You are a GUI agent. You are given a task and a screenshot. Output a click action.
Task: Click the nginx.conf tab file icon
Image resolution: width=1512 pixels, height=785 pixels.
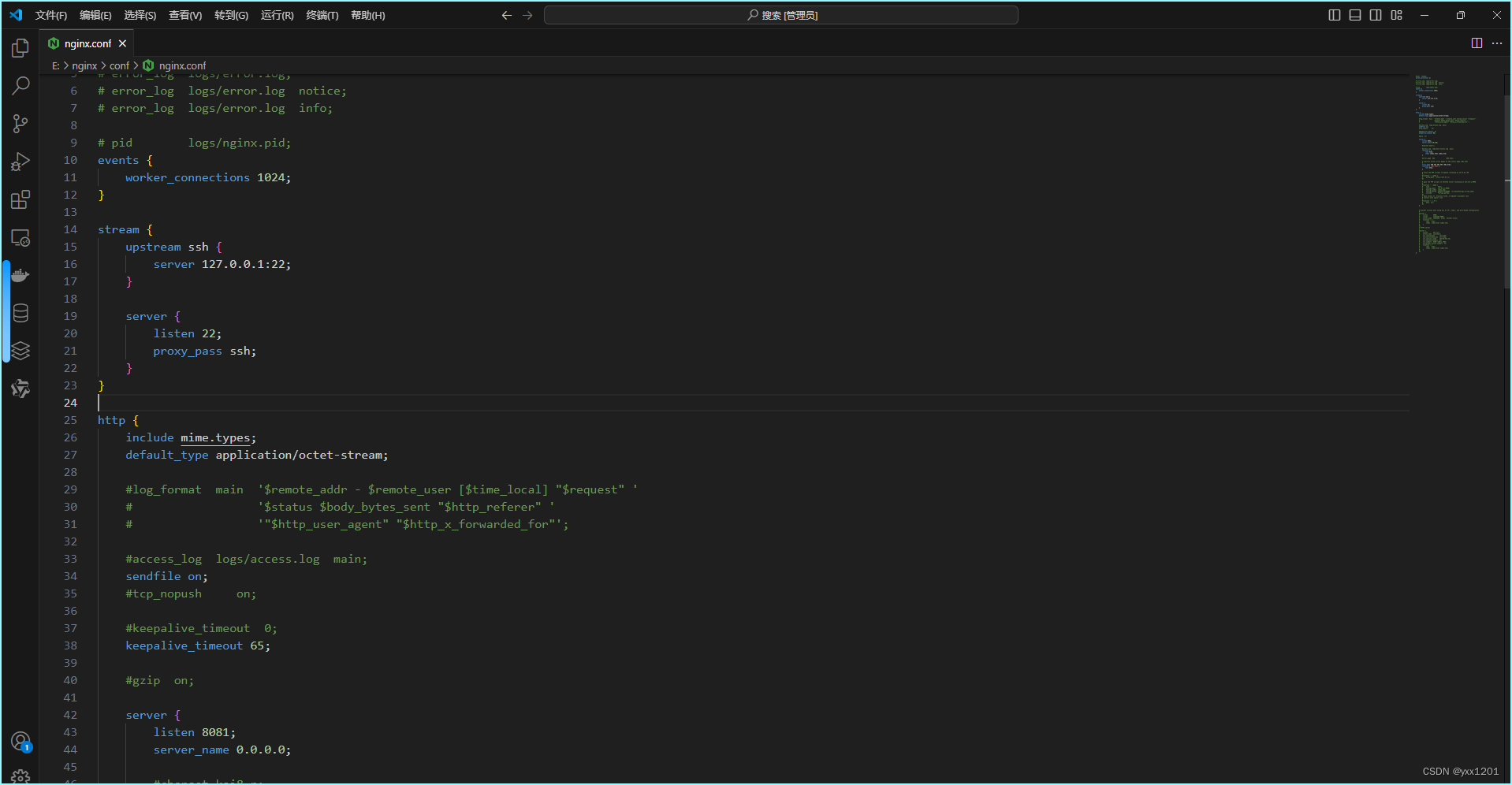click(x=54, y=43)
